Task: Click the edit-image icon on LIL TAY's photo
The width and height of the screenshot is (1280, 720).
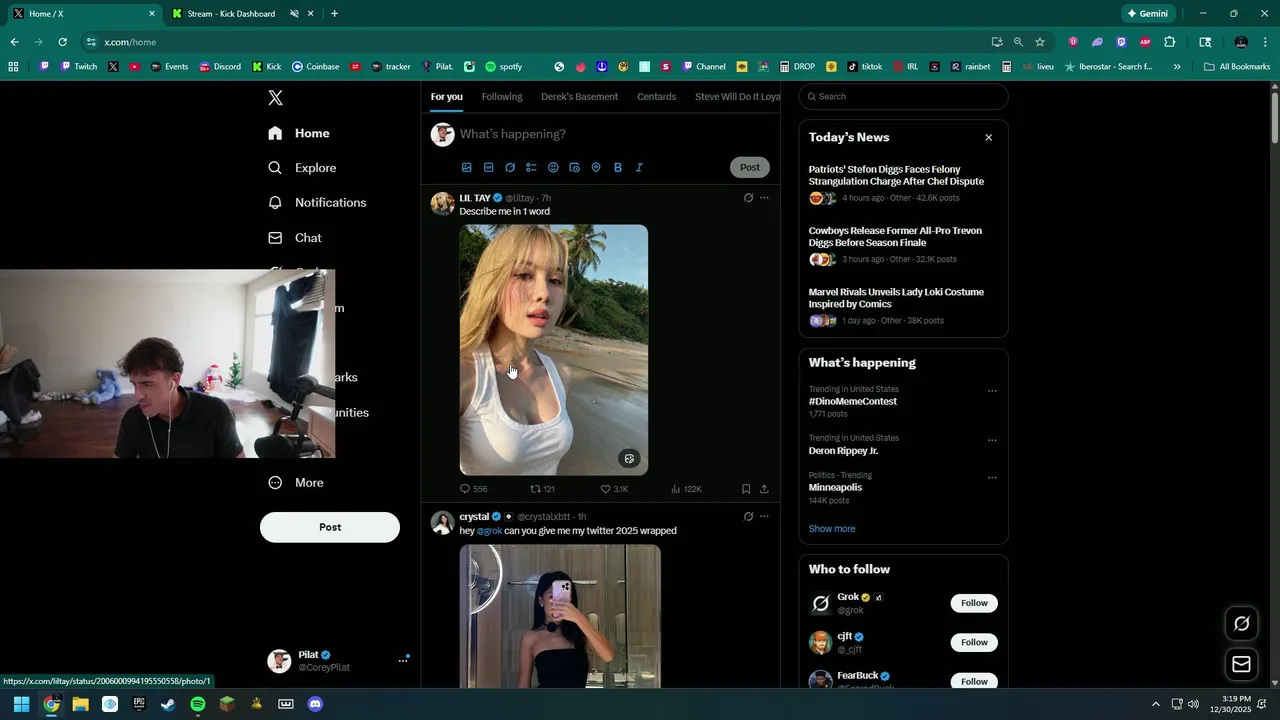Action: (x=629, y=459)
